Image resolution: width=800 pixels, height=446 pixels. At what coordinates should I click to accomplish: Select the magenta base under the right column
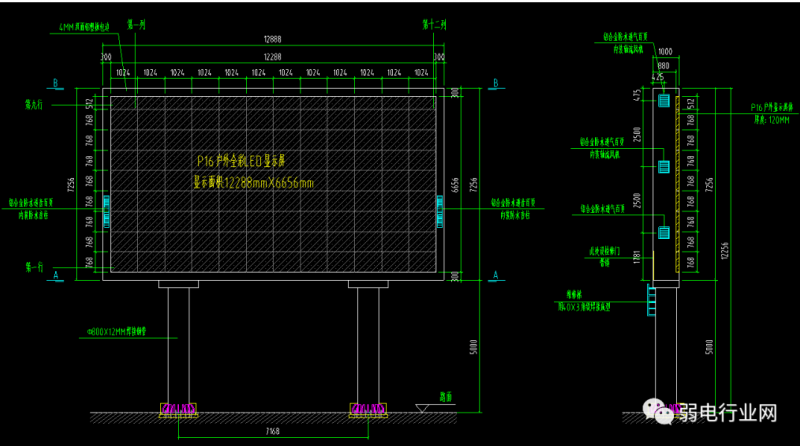[368, 408]
